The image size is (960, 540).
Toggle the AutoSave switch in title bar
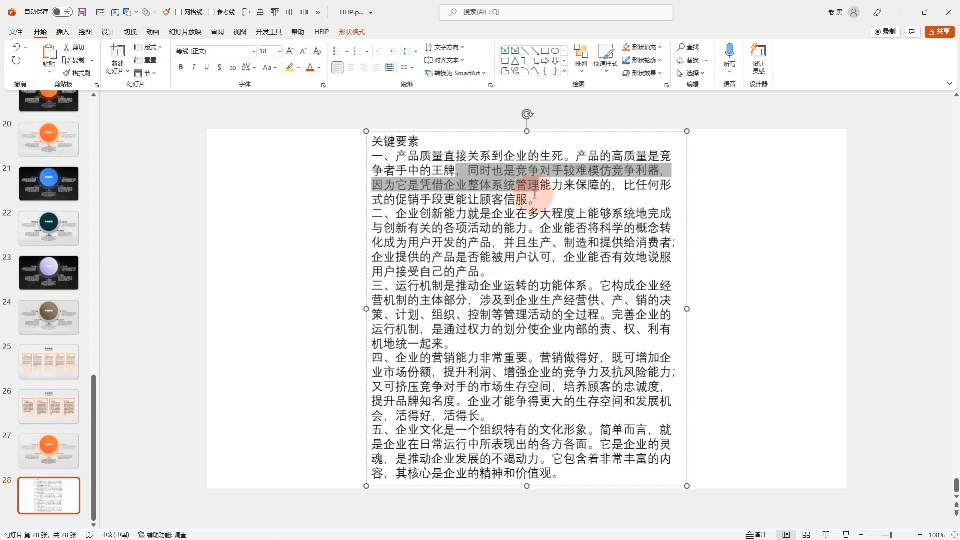point(62,12)
